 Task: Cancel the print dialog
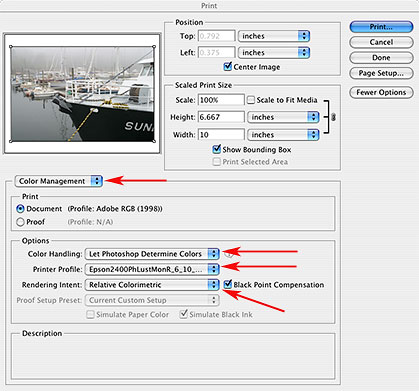click(381, 42)
